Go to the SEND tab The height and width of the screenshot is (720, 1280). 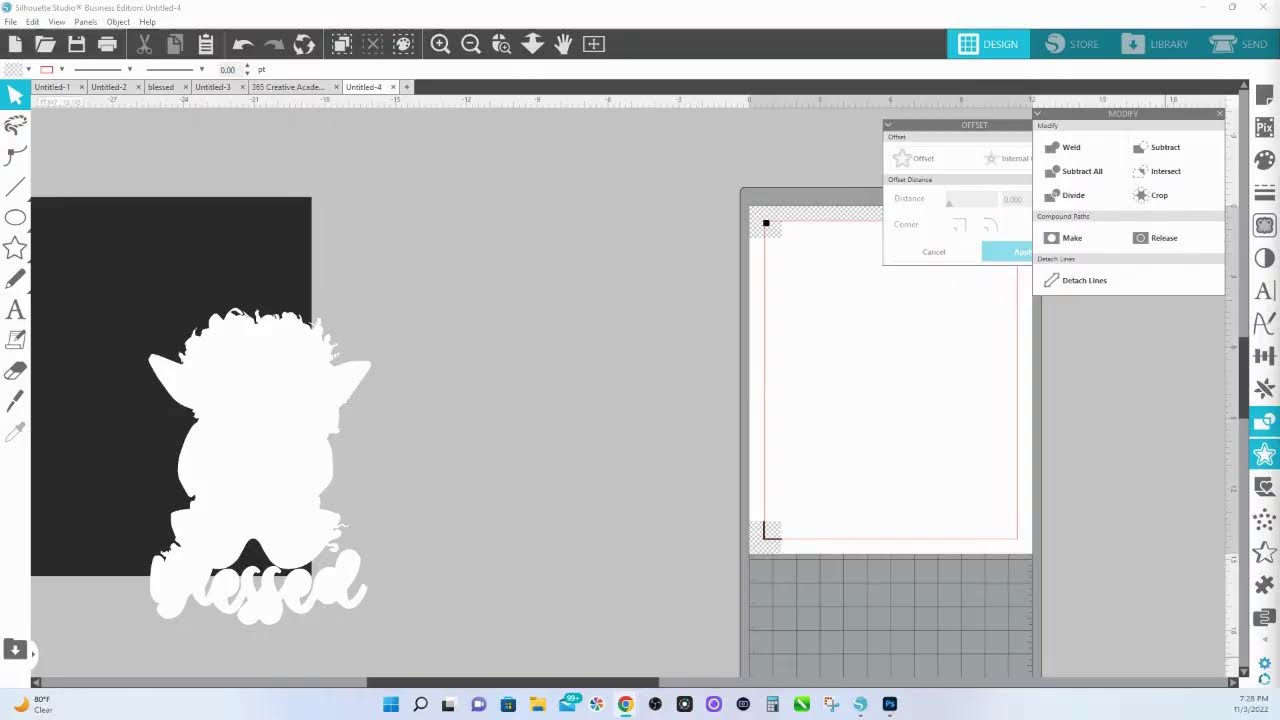coord(1240,44)
